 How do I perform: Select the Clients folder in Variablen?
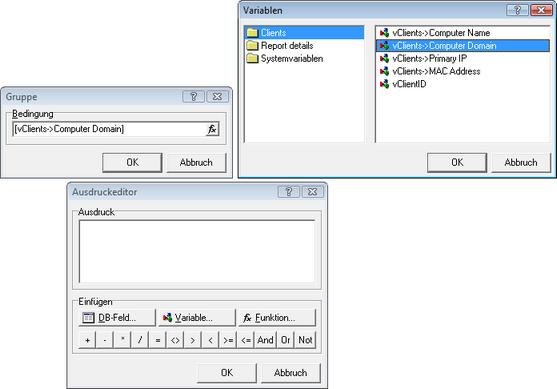pyautogui.click(x=304, y=33)
